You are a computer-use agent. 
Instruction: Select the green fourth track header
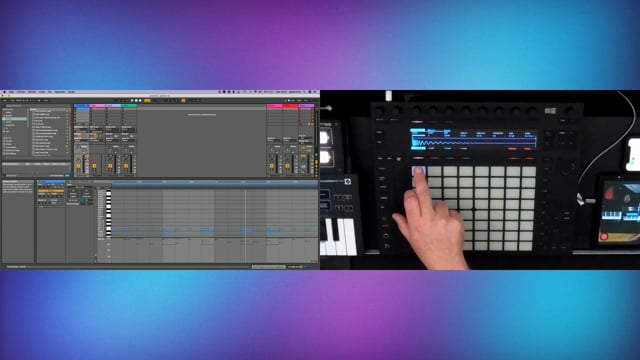point(129,106)
